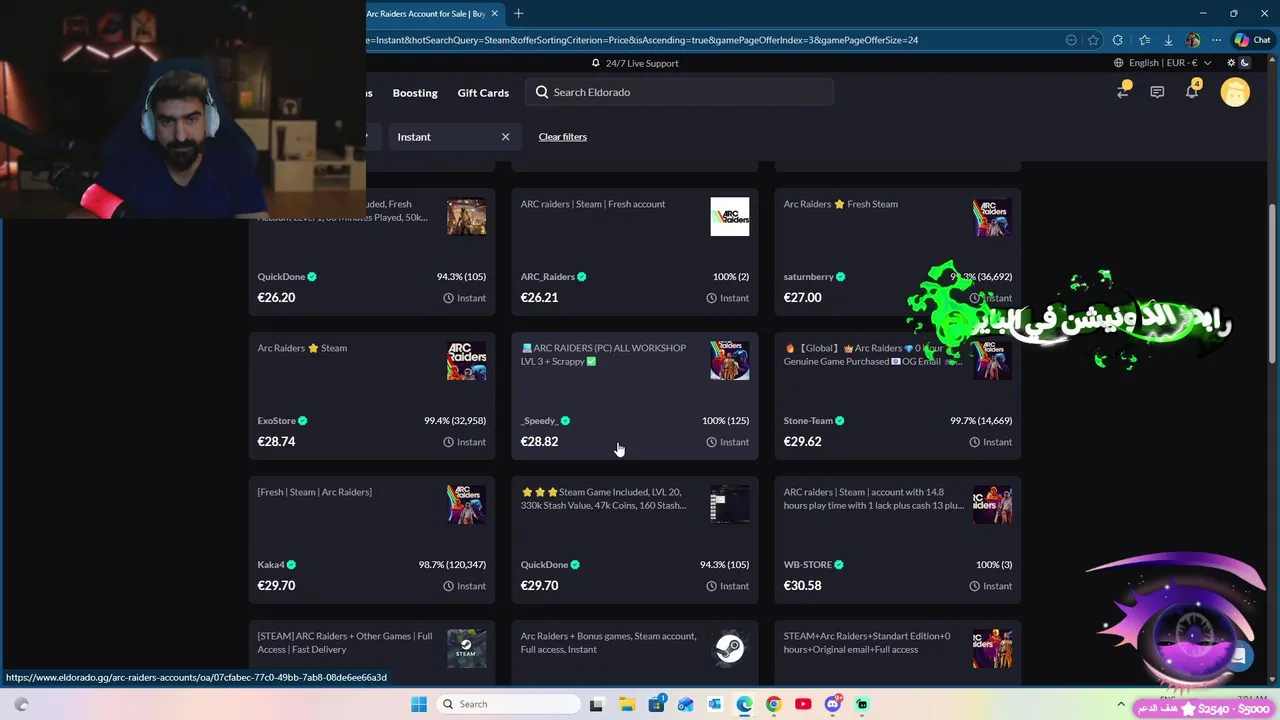Show hidden system tray icons
Image resolution: width=1280 pixels, height=720 pixels.
pos(1120,704)
